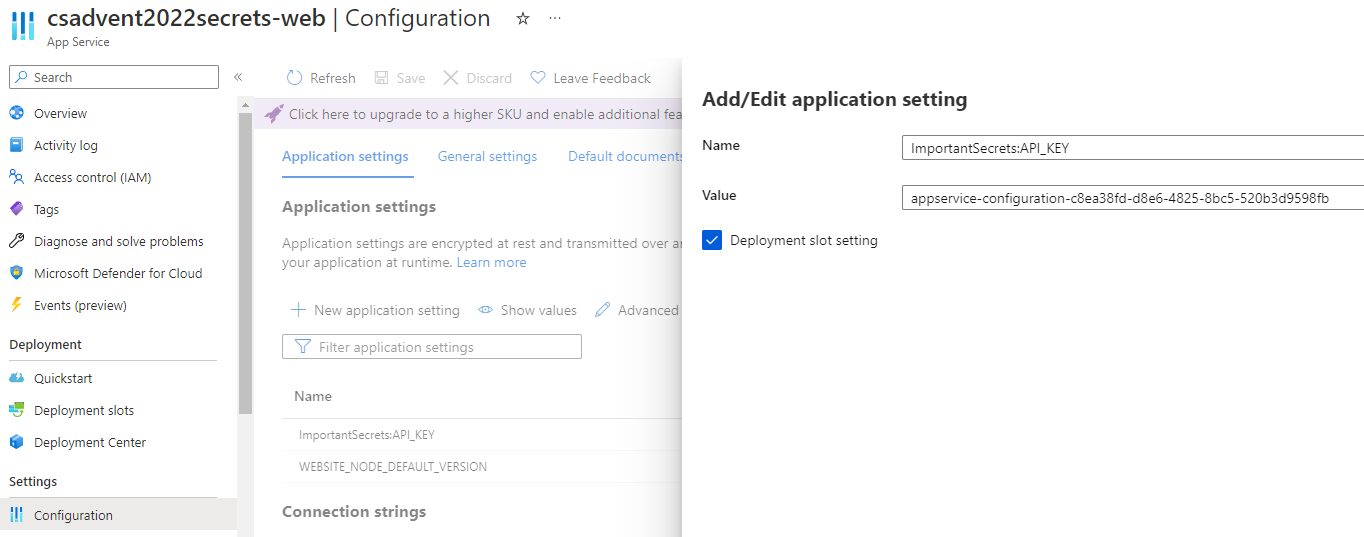Click the Leave Feedback heart icon
This screenshot has height=537, width=1364.
(538, 78)
